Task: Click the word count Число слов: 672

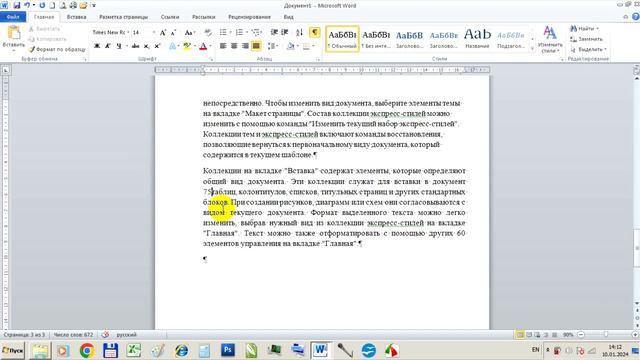Action: point(73,335)
